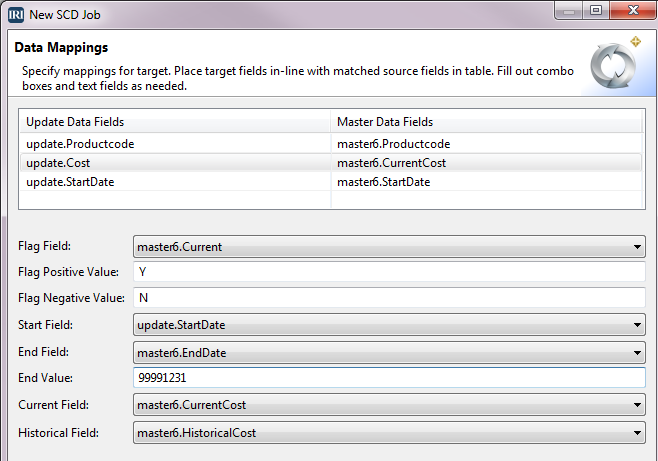Select the update.Cost cell

(x=175, y=163)
